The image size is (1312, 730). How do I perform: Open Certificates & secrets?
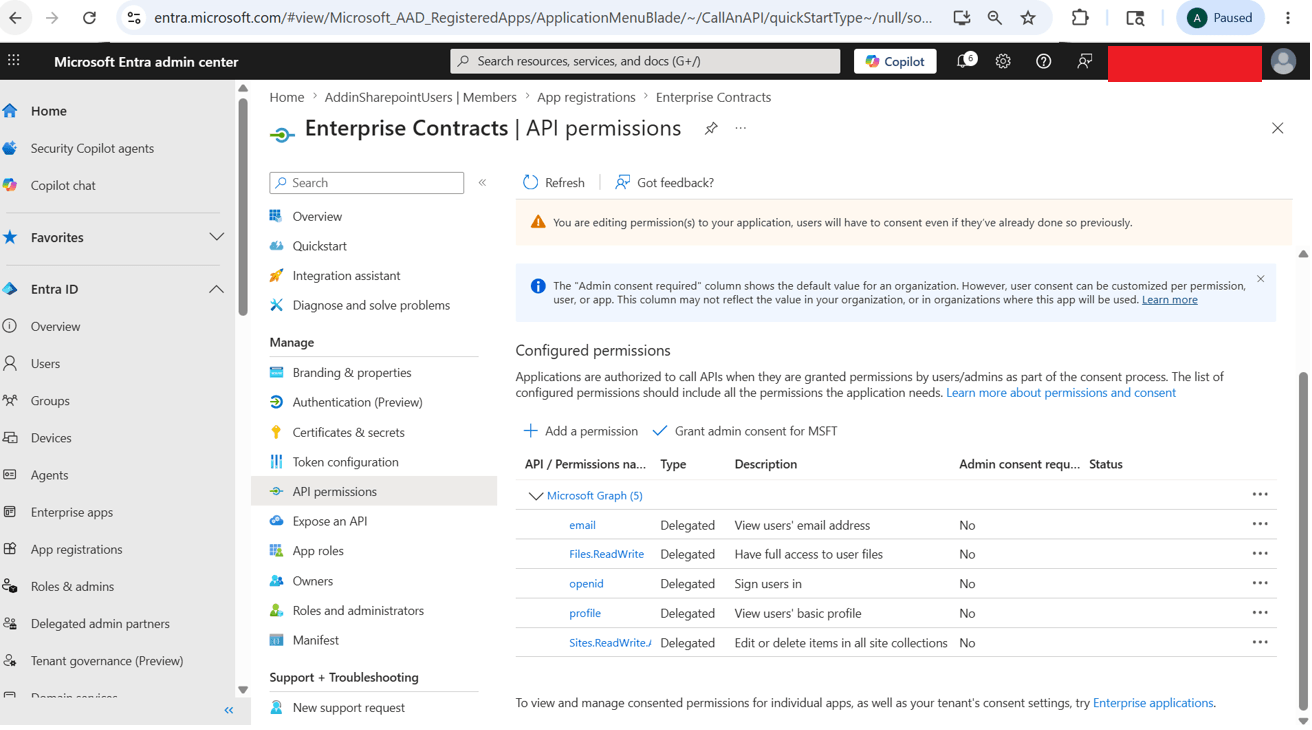pos(348,432)
